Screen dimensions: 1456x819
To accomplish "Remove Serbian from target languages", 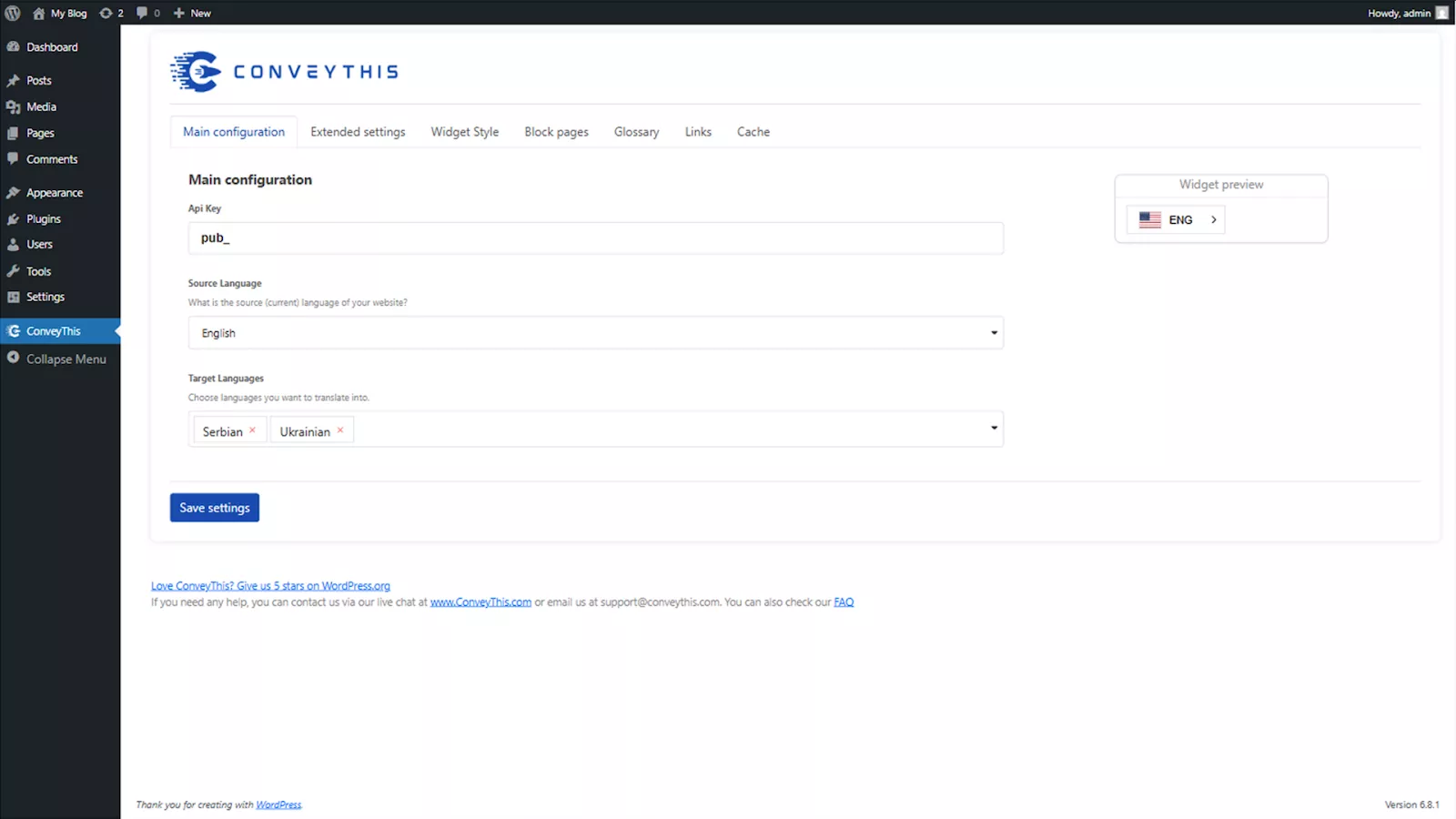I will (x=253, y=430).
